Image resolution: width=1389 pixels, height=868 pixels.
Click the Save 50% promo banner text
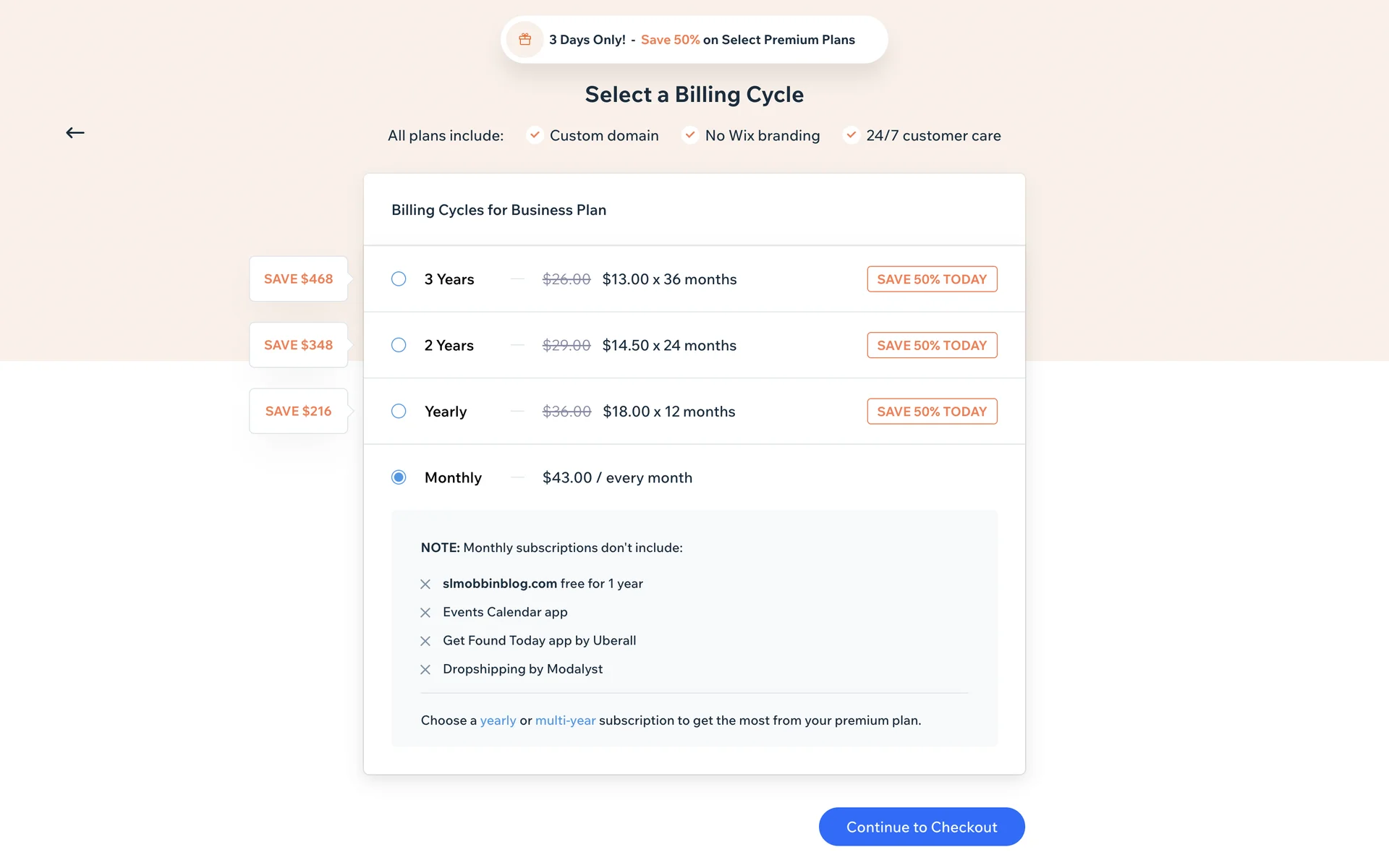(670, 40)
